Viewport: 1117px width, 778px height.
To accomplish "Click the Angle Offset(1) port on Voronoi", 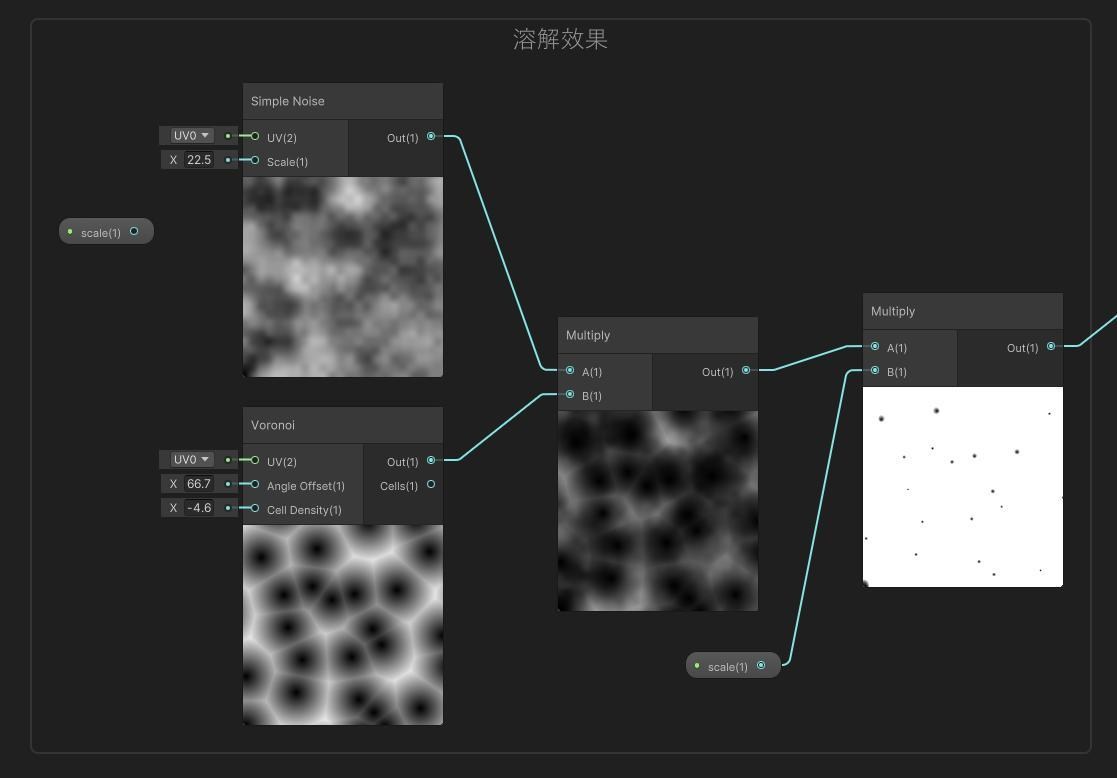I will pyautogui.click(x=256, y=485).
